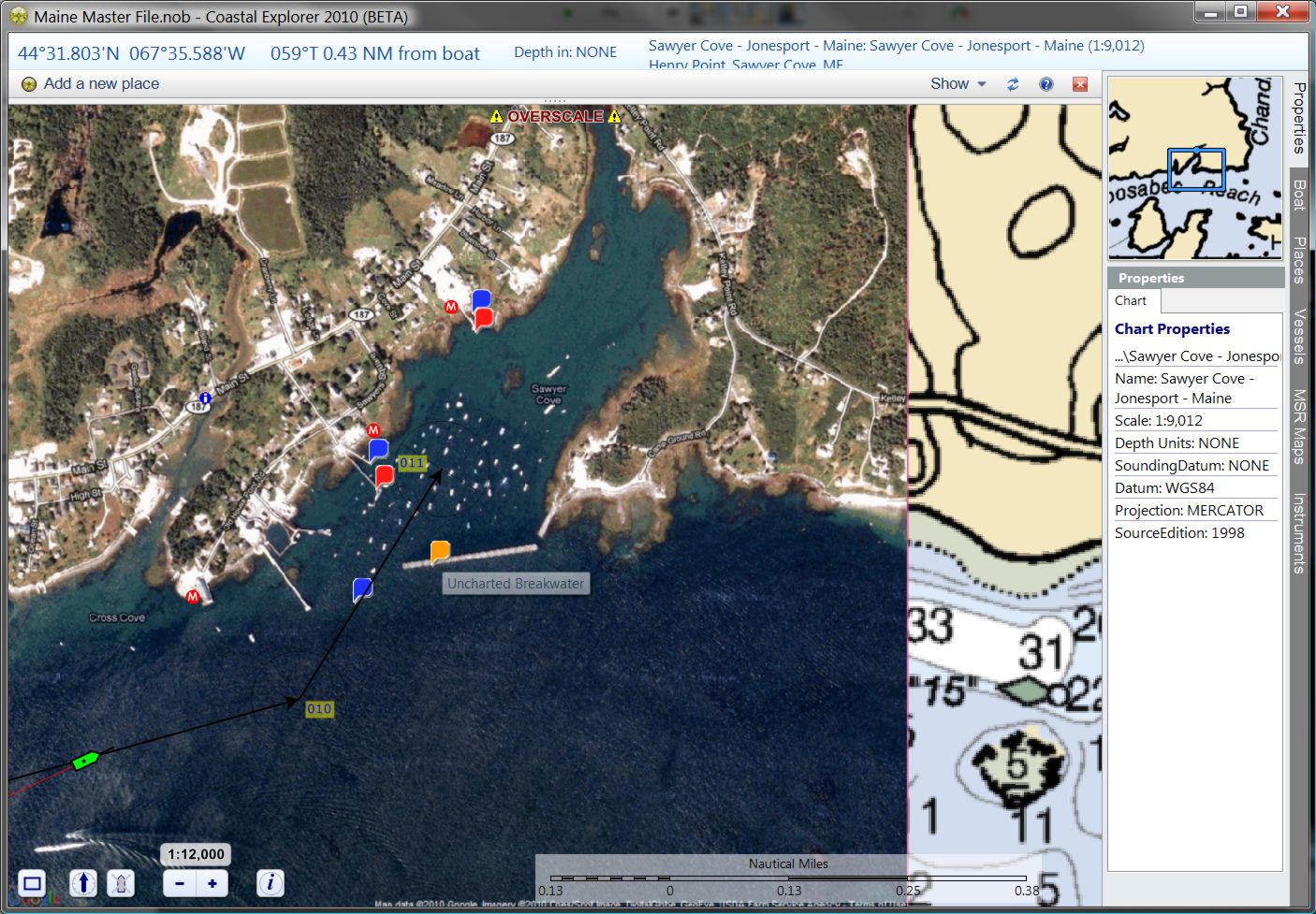This screenshot has width=1316, height=914.
Task: Select waypoint 011 label on the route
Action: [412, 462]
